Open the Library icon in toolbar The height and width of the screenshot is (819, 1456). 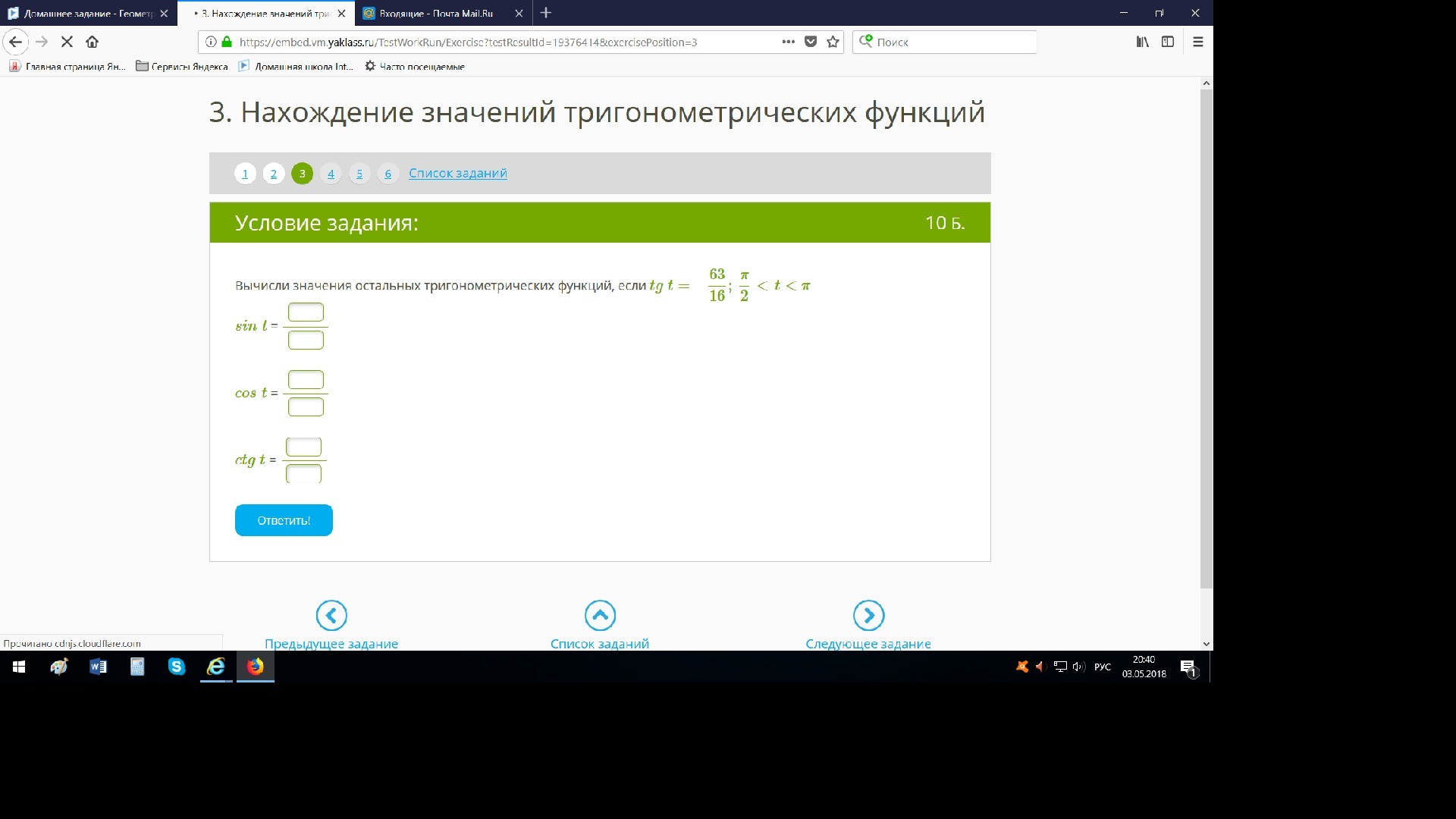point(1142,42)
